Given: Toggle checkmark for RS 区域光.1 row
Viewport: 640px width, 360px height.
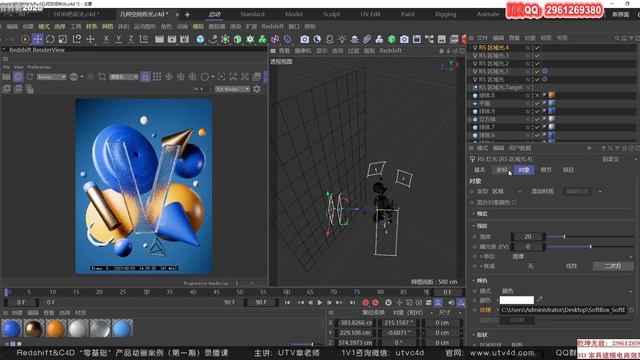Looking at the screenshot, I should 537,71.
